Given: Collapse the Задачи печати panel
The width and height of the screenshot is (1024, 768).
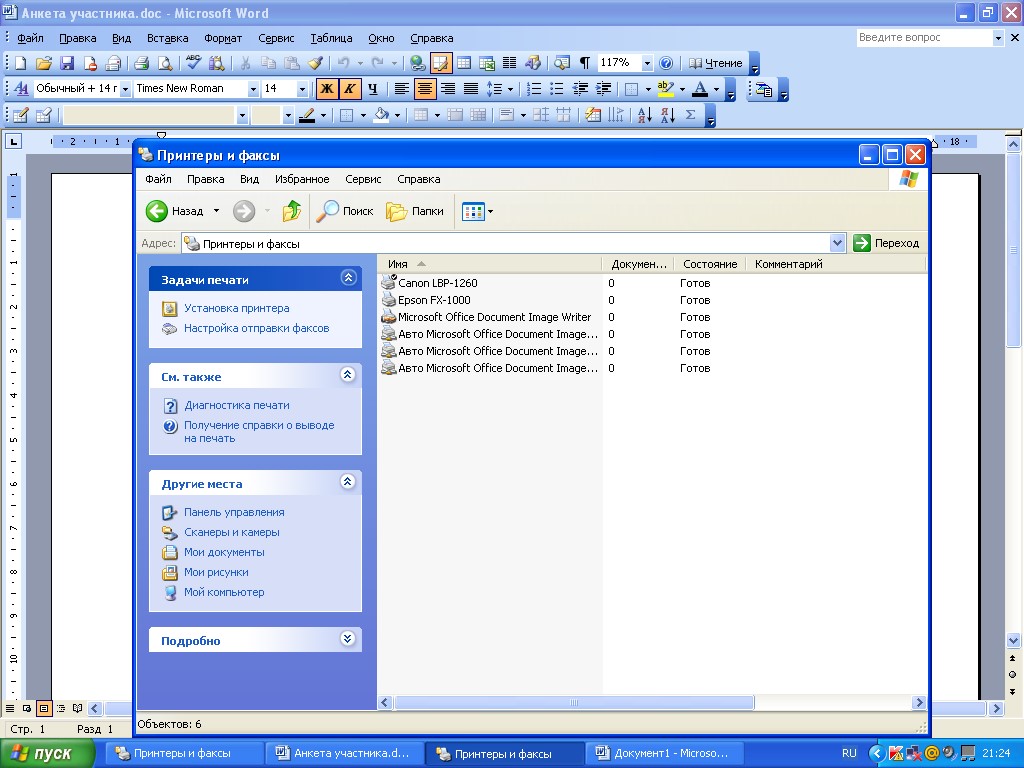Looking at the screenshot, I should pyautogui.click(x=348, y=279).
